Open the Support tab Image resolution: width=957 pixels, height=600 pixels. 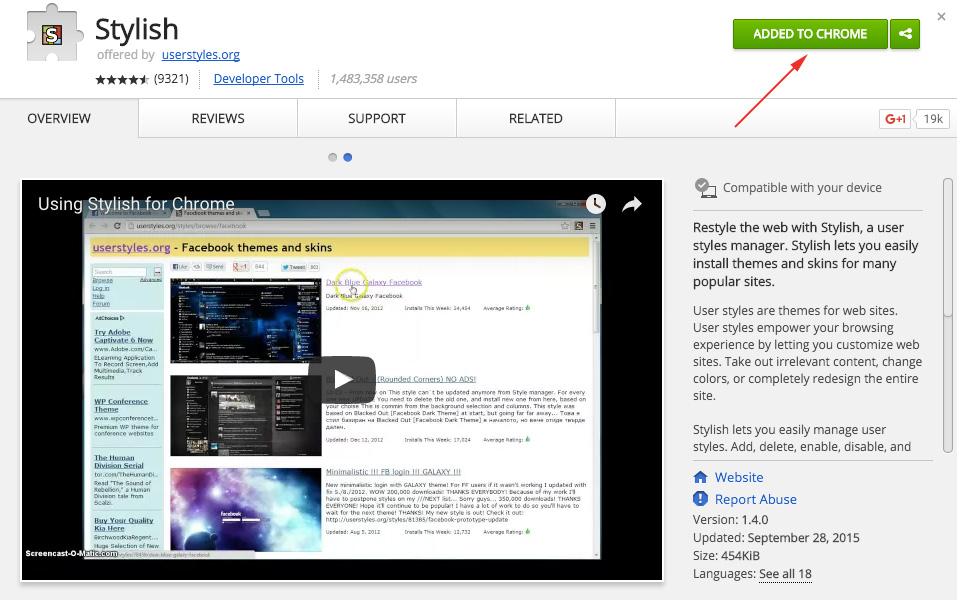point(377,118)
